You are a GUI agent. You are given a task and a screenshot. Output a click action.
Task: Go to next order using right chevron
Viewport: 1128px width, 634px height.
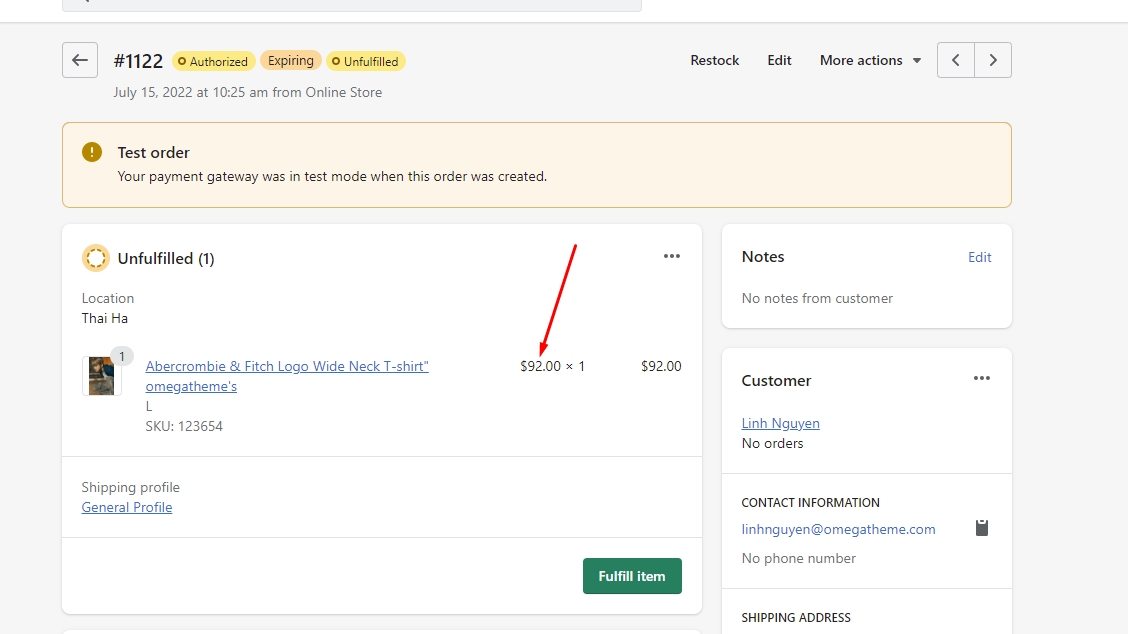(993, 60)
